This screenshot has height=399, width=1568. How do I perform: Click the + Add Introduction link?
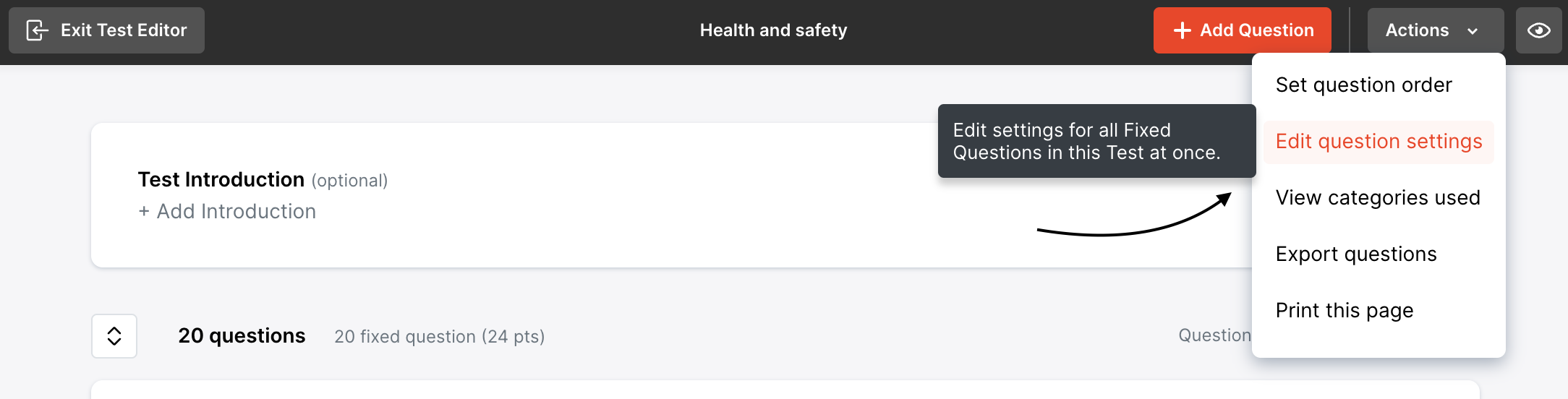(x=227, y=211)
